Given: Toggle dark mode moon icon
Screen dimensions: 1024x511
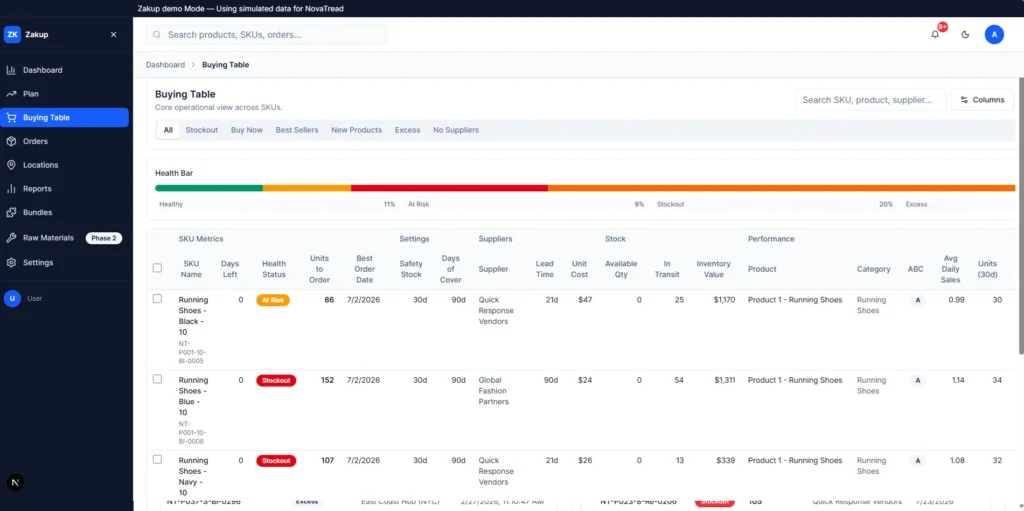Looking at the screenshot, I should point(965,35).
